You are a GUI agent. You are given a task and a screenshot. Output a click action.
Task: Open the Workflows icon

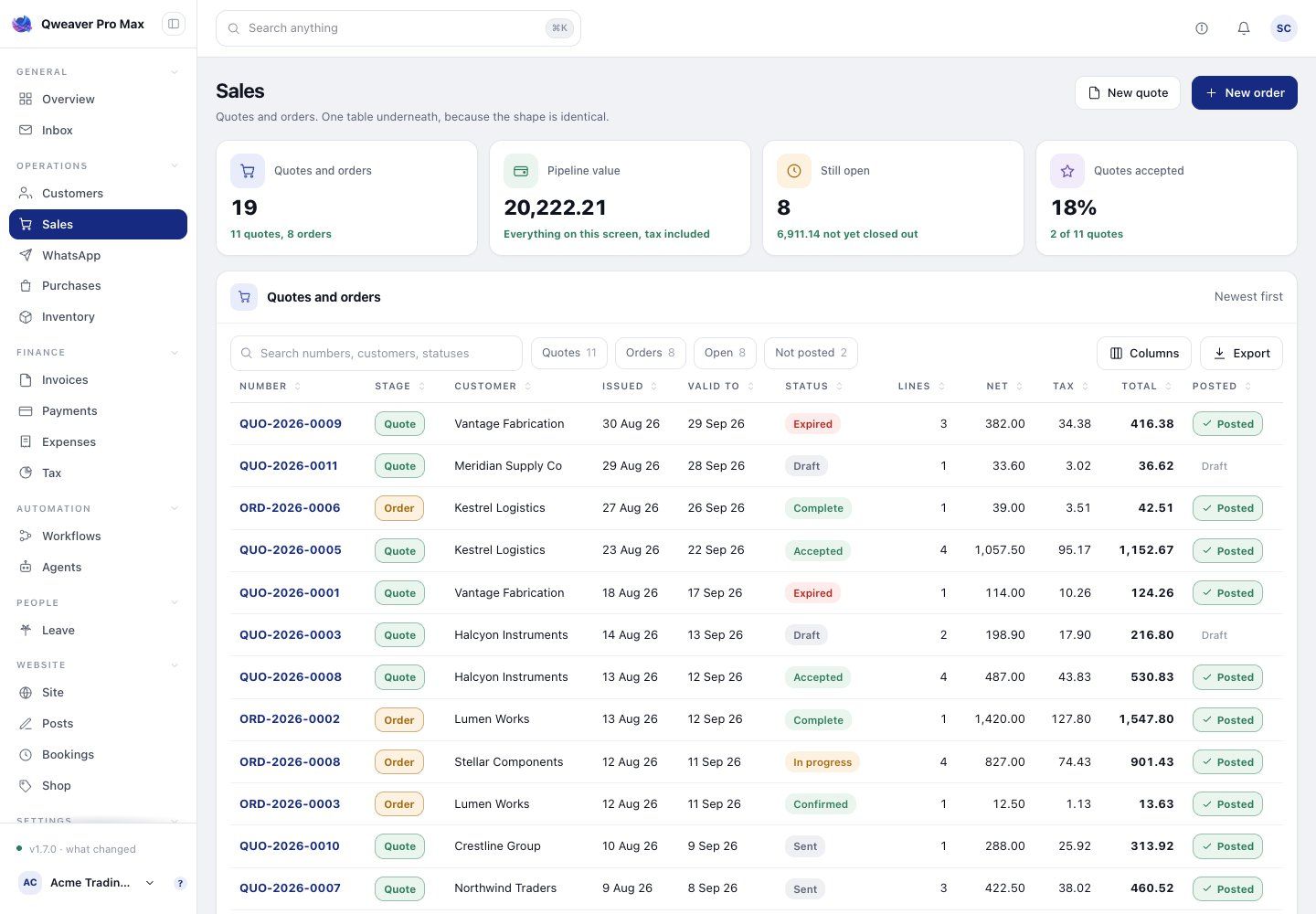(x=26, y=536)
